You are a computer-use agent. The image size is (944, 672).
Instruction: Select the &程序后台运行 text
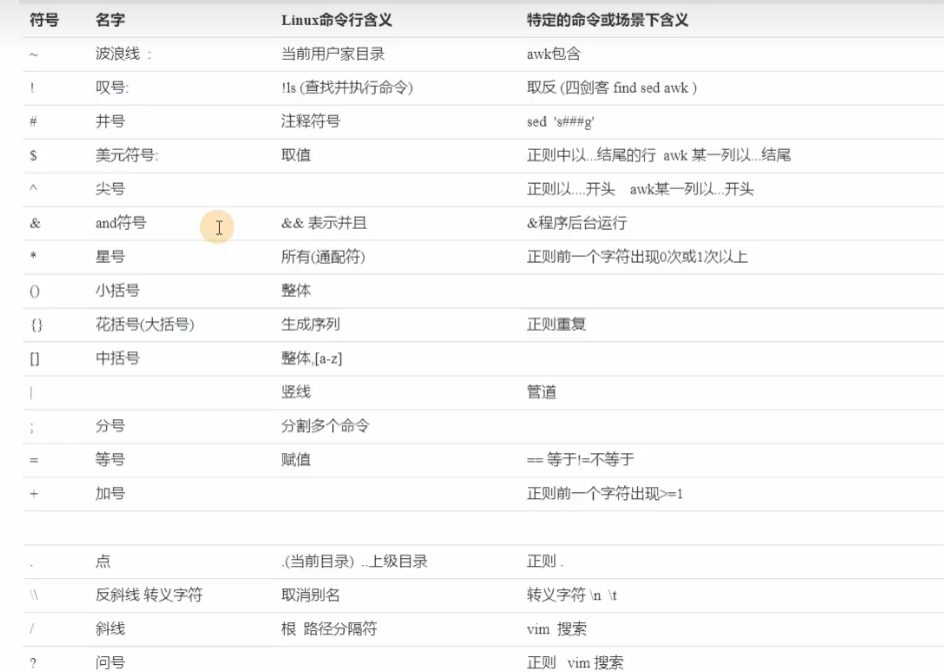pos(577,224)
